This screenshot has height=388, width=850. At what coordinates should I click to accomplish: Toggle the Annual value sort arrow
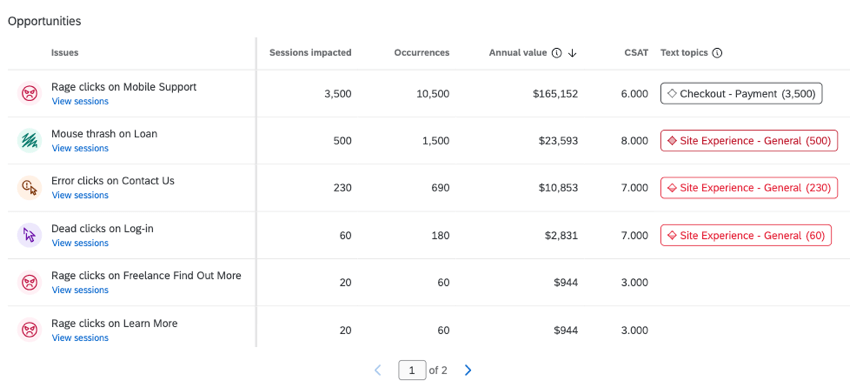tap(572, 53)
